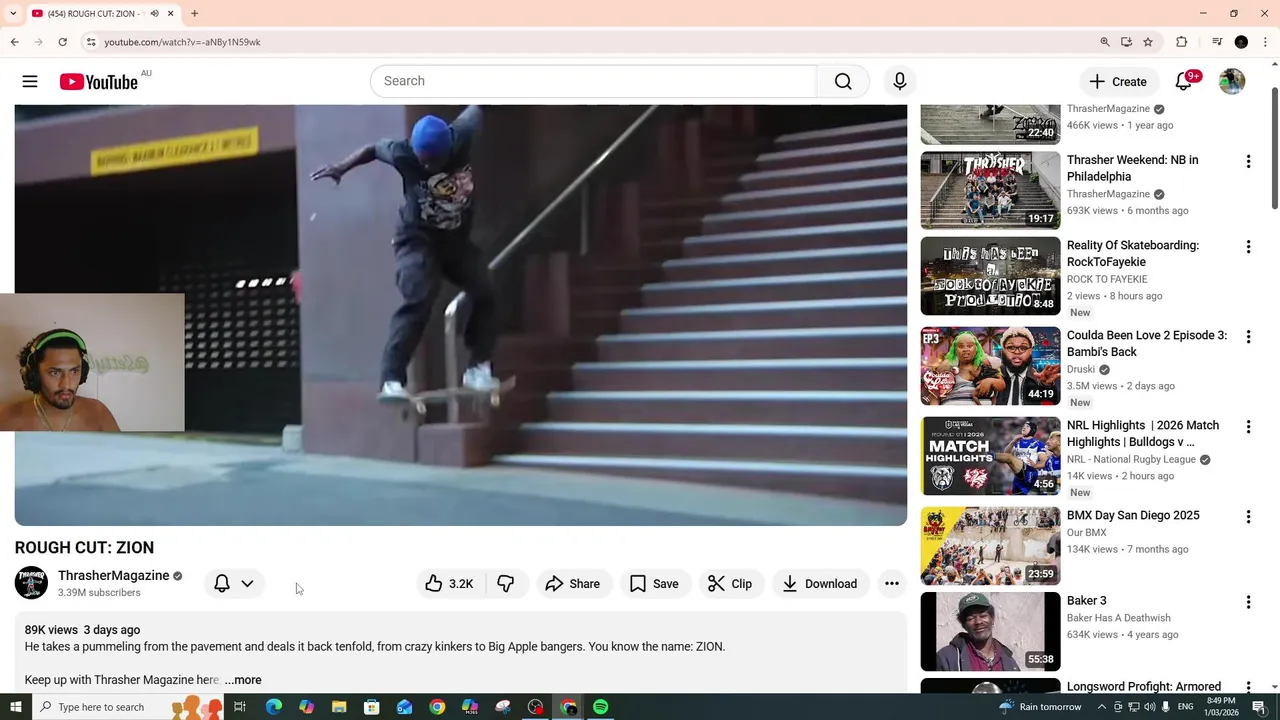
Task: Open options for Reality Of Skateboarding video
Action: pos(1248,246)
